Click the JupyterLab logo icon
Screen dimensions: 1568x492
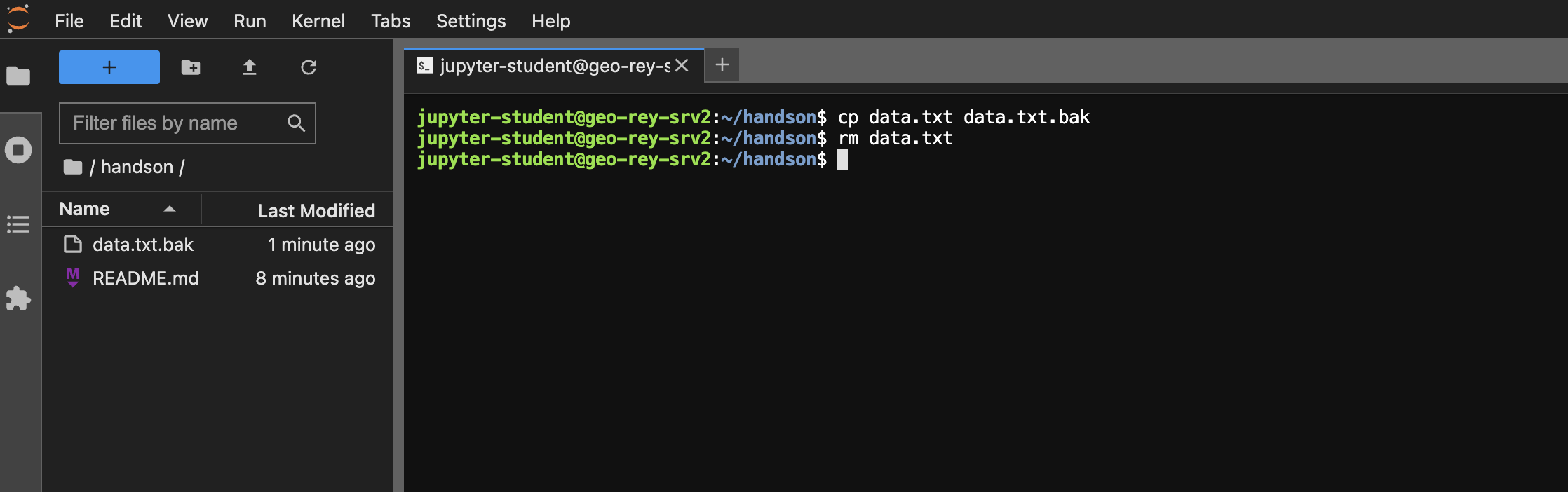(18, 19)
